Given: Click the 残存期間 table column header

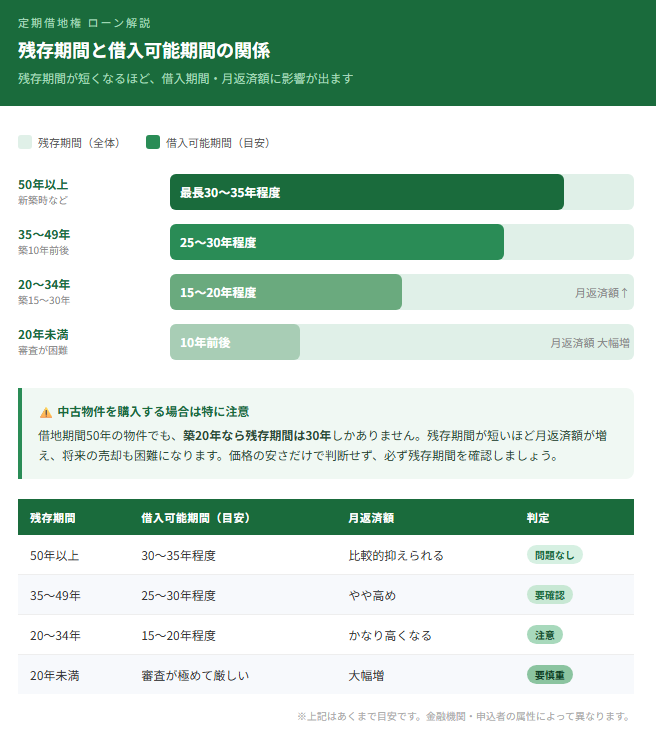Looking at the screenshot, I should [53, 518].
